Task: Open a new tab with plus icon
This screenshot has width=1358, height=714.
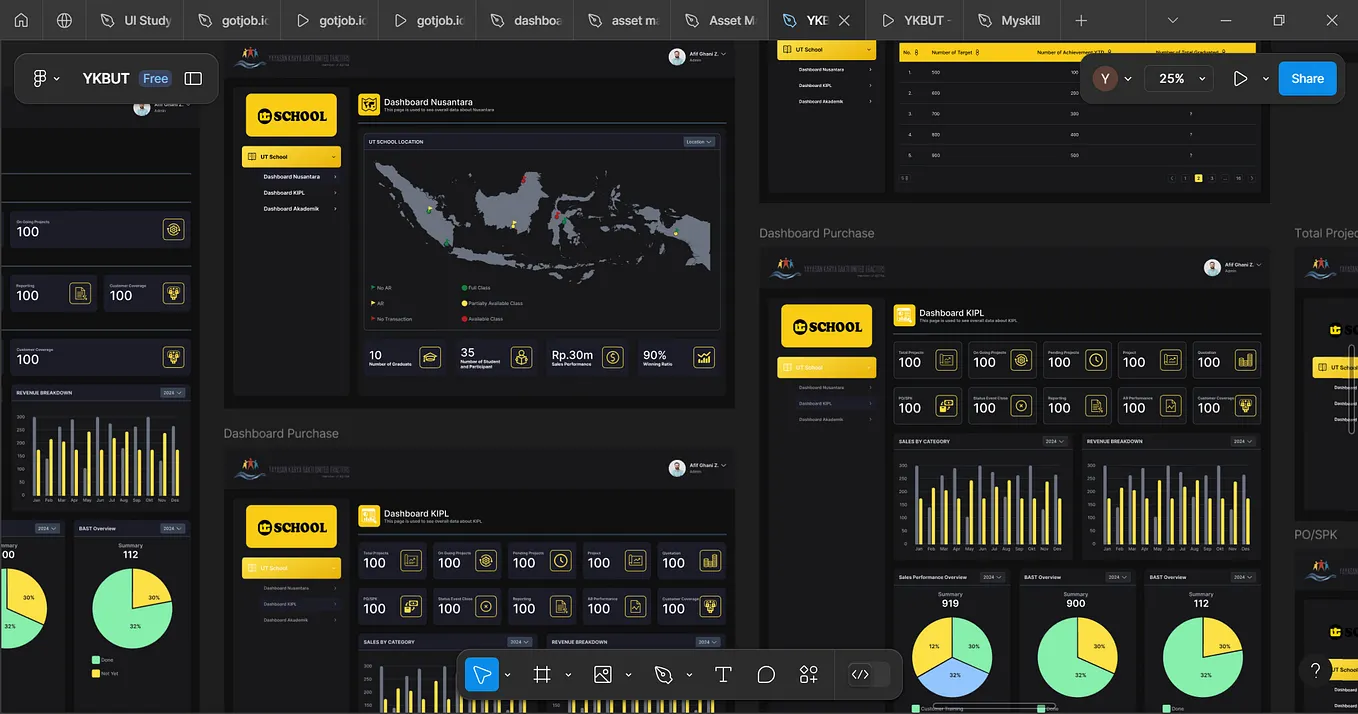Action: (x=1081, y=20)
